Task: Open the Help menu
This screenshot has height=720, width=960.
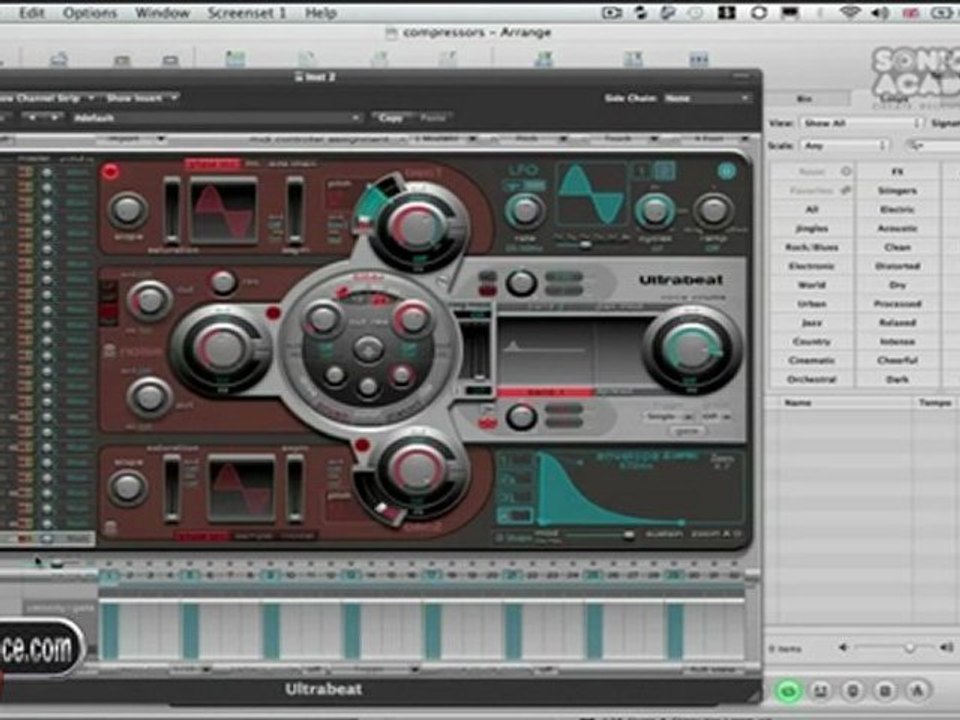Action: [321, 13]
